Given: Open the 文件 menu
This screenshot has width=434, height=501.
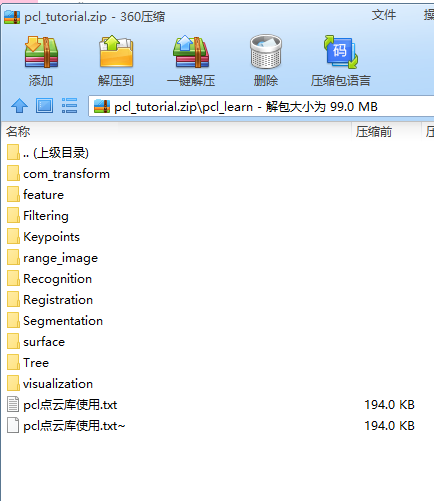Looking at the screenshot, I should (x=384, y=15).
